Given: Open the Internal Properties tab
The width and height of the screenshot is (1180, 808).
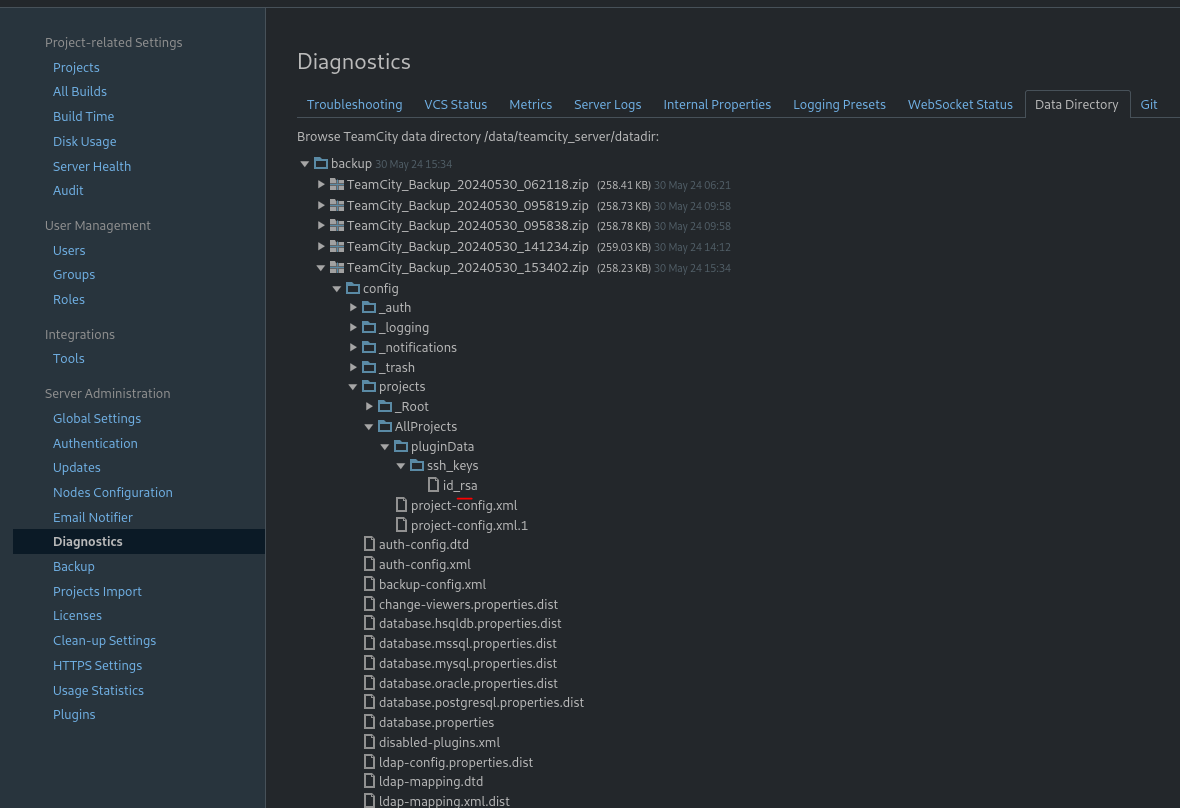Looking at the screenshot, I should coord(717,105).
